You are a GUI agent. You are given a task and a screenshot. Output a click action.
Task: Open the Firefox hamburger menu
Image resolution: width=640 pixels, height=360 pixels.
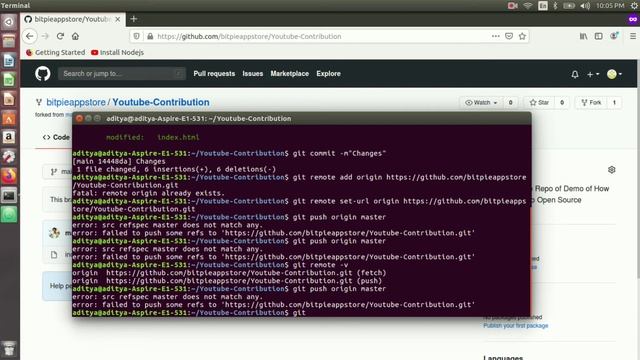[x=633, y=36]
